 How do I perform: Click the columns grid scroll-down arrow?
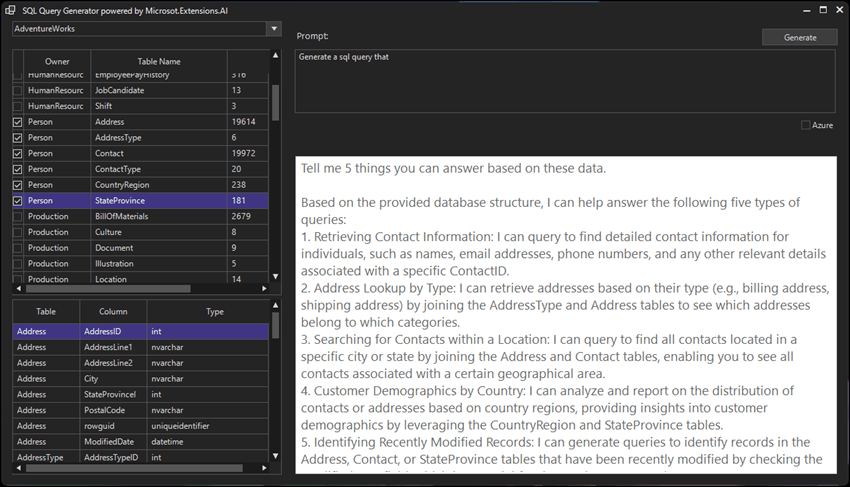[x=276, y=456]
